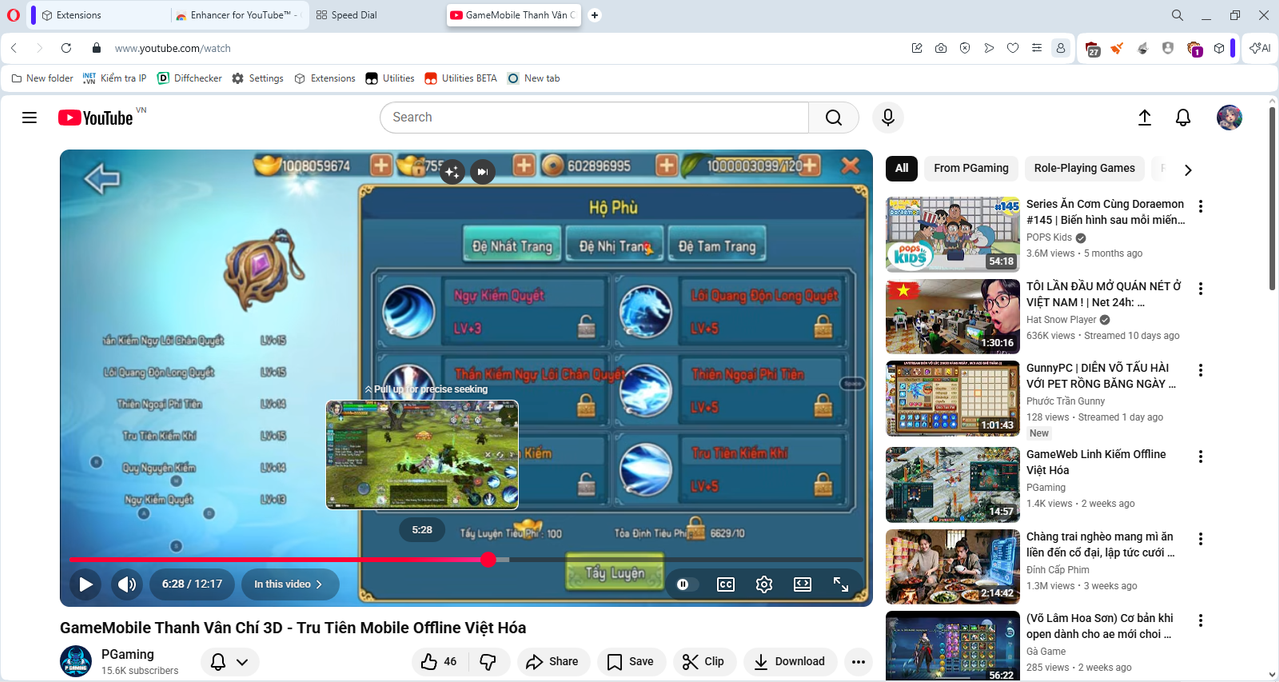Select the 'From PGaming' chip

pos(971,168)
